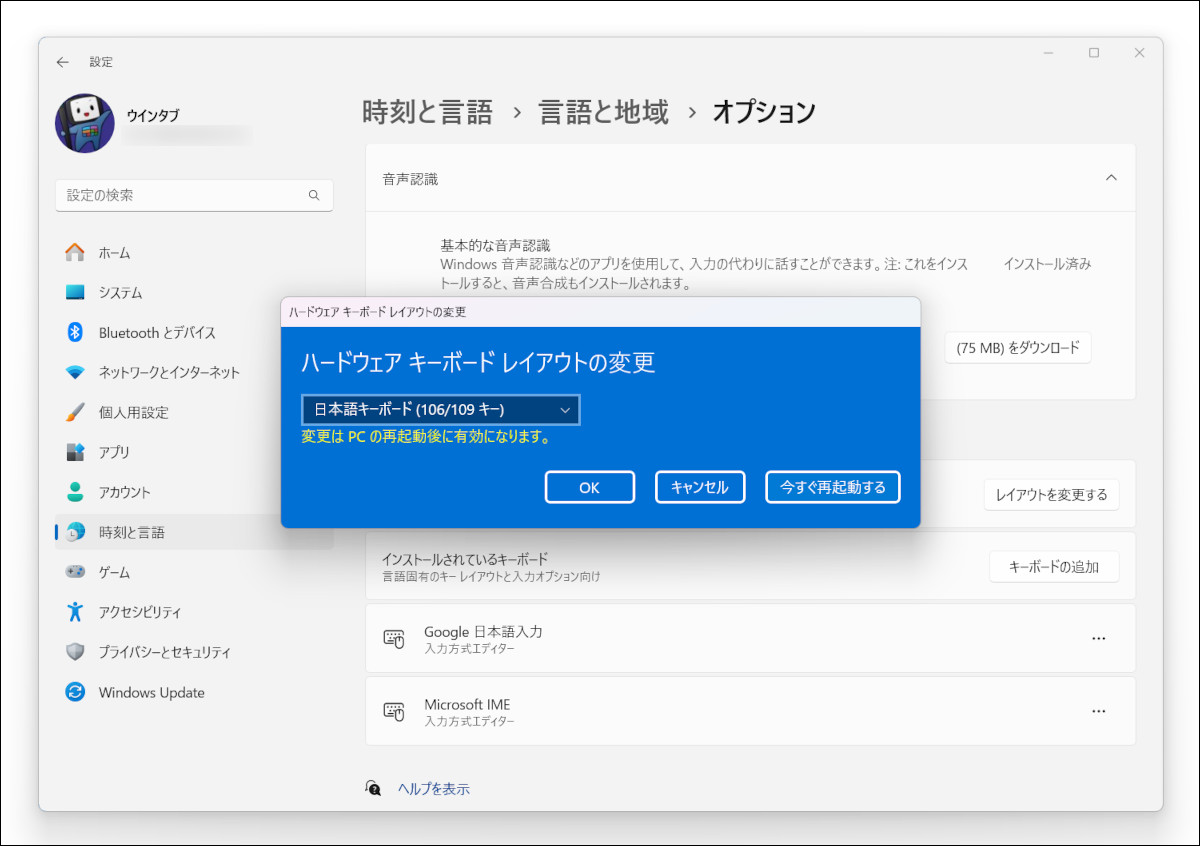Screen dimensions: 1200x846
Task: Open the Google 日本語入力 options menu
Action: pos(1099,638)
